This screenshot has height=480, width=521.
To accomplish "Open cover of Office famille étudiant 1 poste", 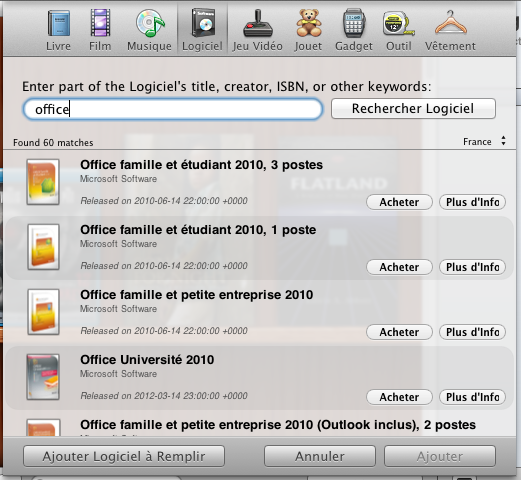I will pos(43,247).
